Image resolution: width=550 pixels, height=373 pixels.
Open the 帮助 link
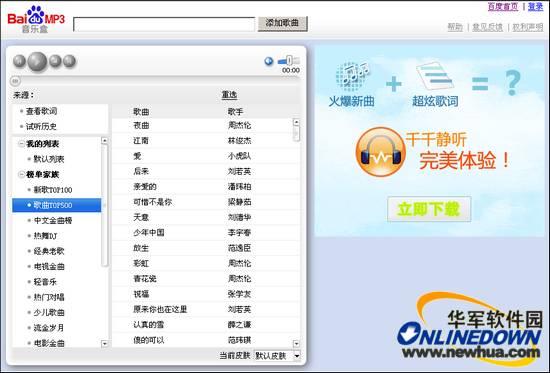(x=455, y=27)
